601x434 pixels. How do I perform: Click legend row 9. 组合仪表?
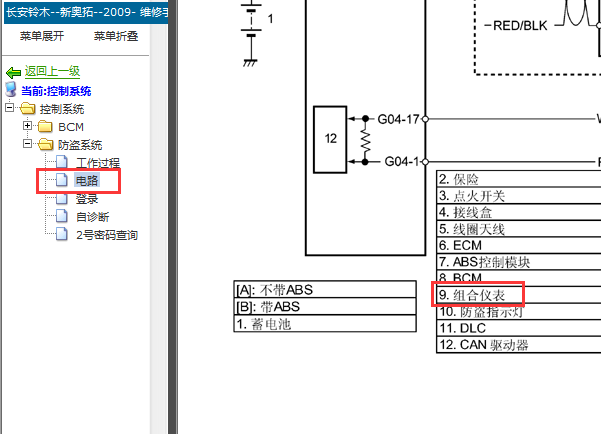519,295
